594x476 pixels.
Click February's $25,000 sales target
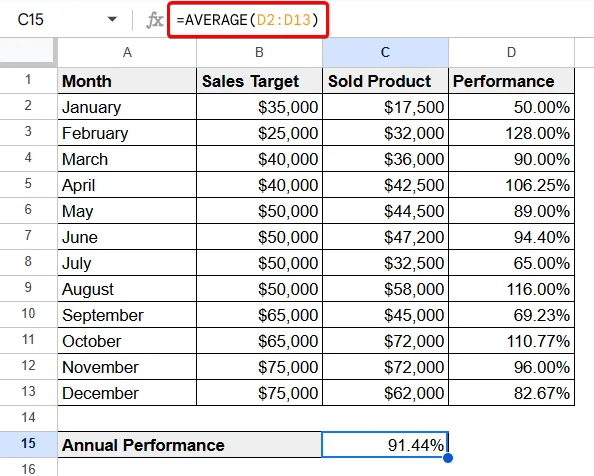(259, 133)
